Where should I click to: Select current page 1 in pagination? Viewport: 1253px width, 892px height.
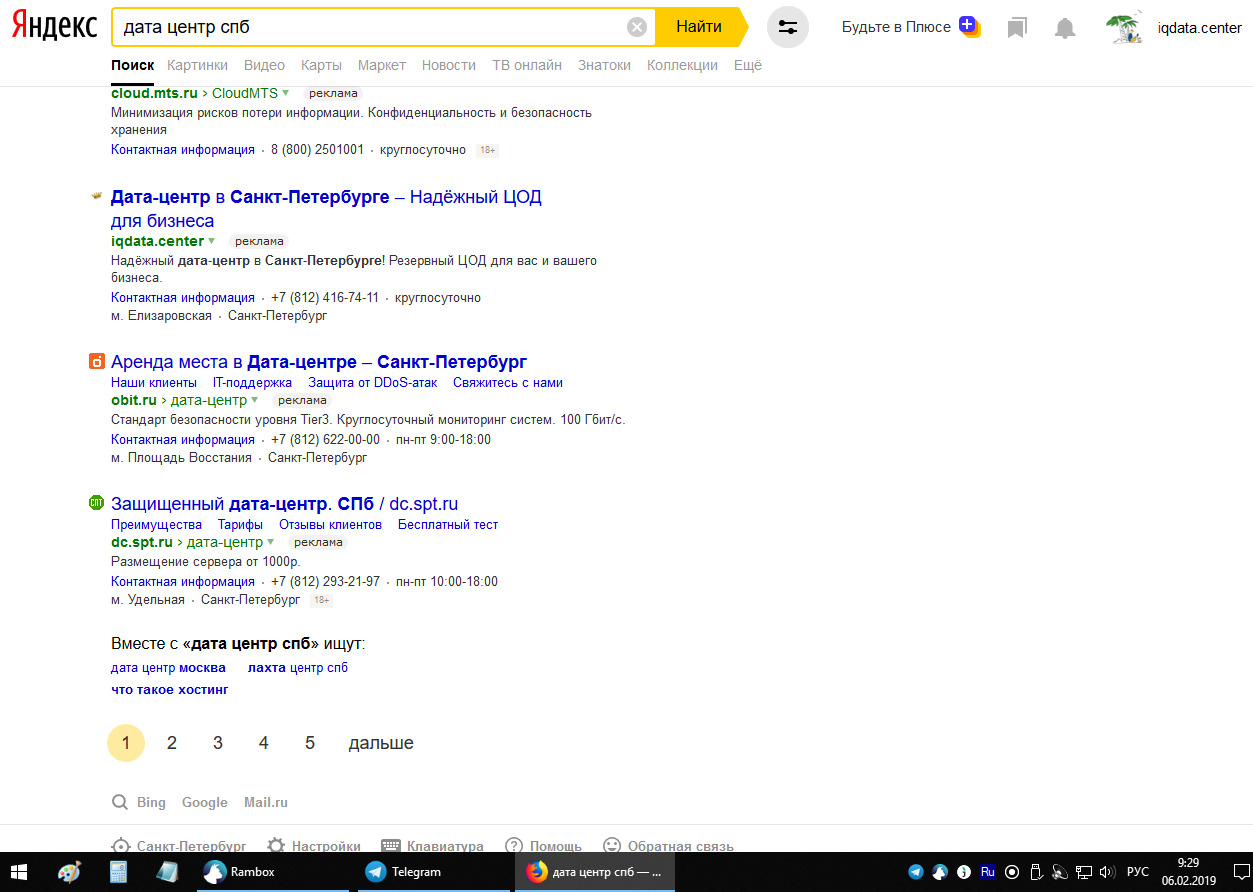coord(126,743)
